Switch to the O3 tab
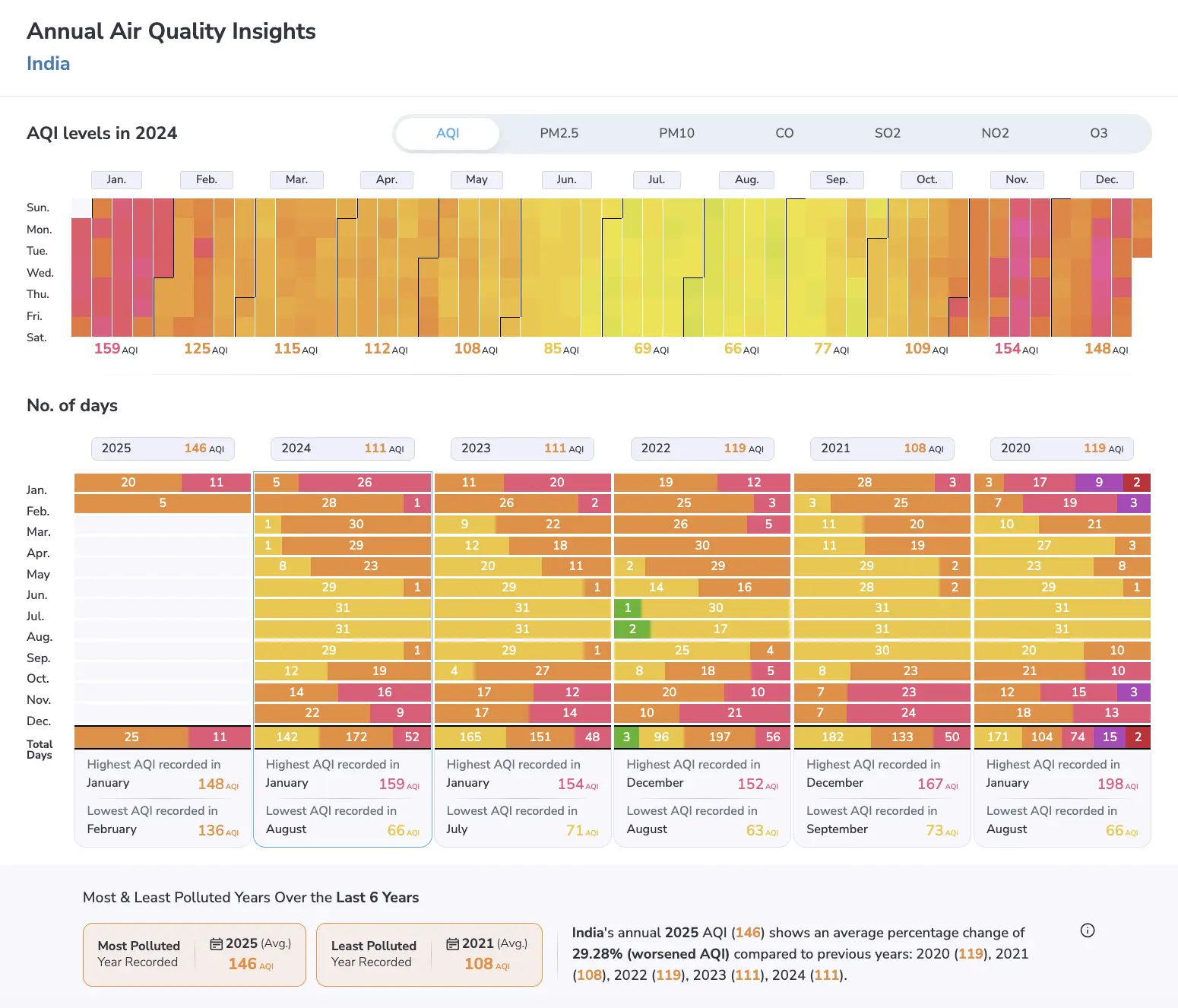The height and width of the screenshot is (1008, 1178). 1099,133
